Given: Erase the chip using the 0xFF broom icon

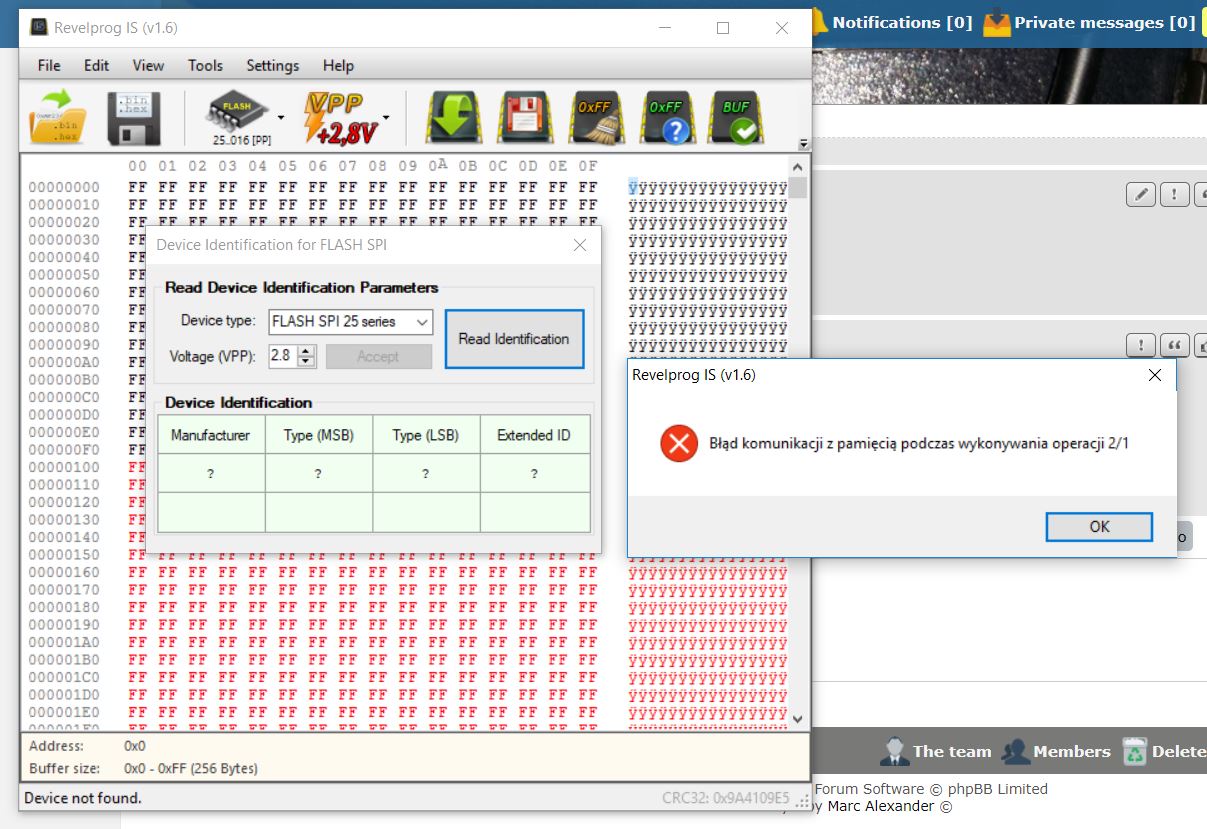Looking at the screenshot, I should (595, 115).
